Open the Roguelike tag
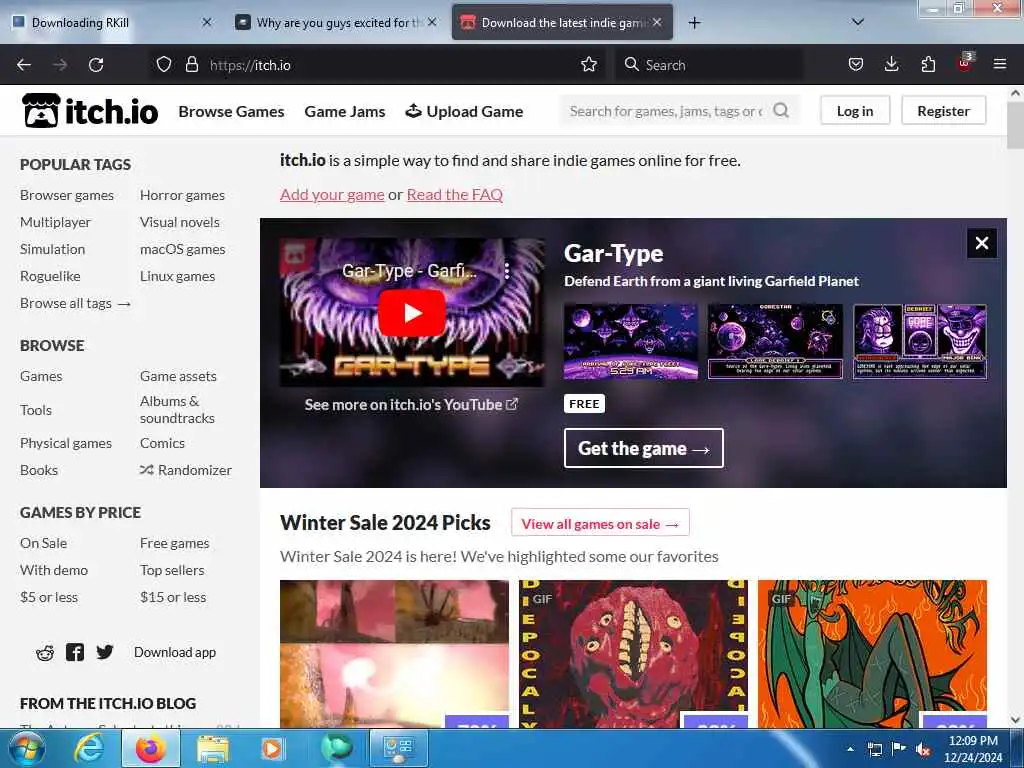Screen dimensions: 1024x768 point(50,276)
